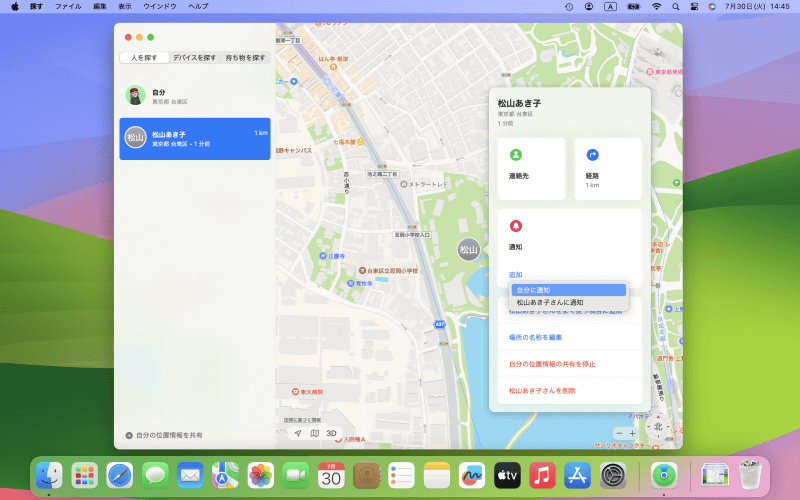The width and height of the screenshot is (800, 500).
Task: Click the plus icon beside 自分の位置情報を共有
Action: 129,435
